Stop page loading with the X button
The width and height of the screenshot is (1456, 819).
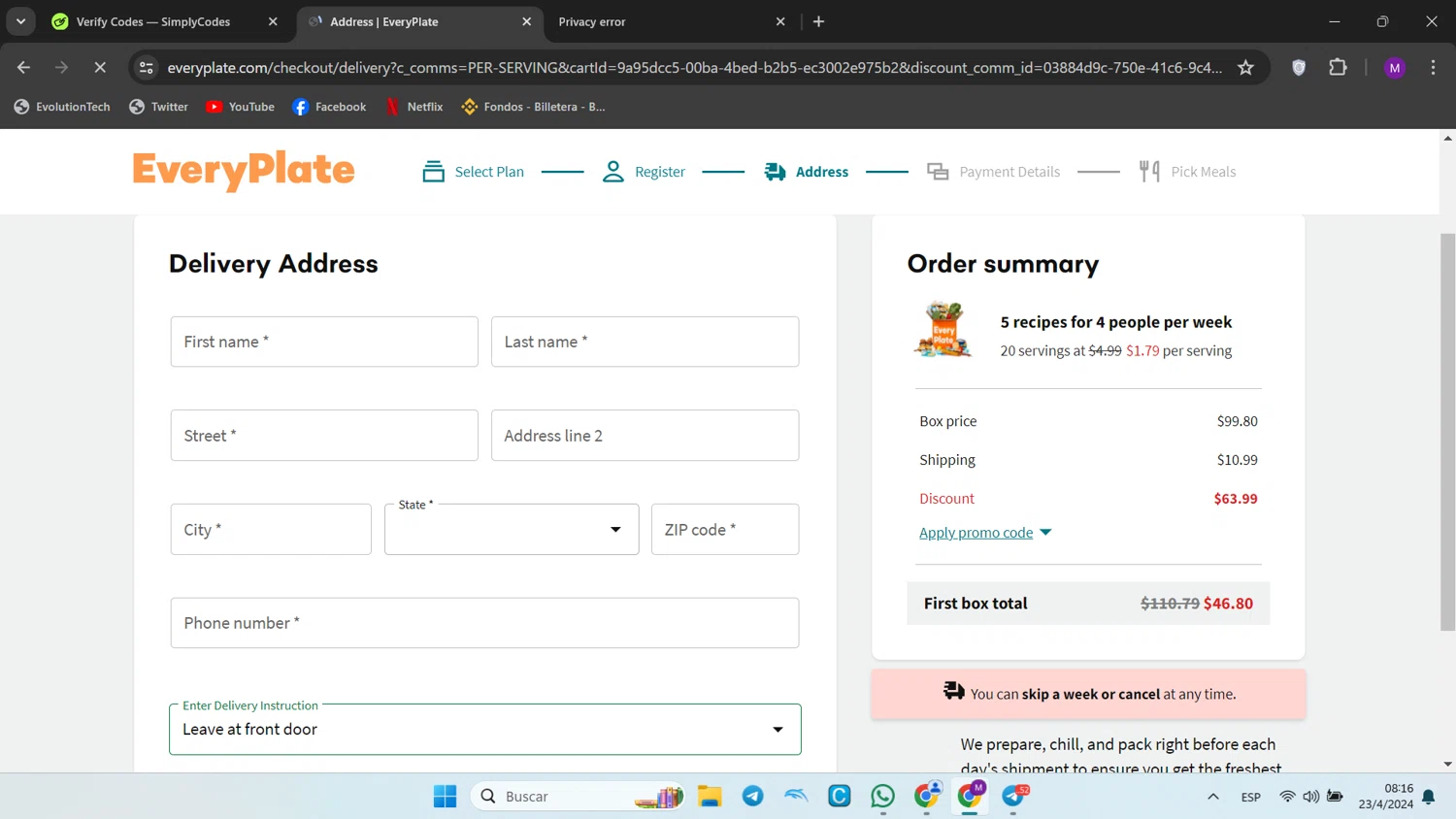100,67
